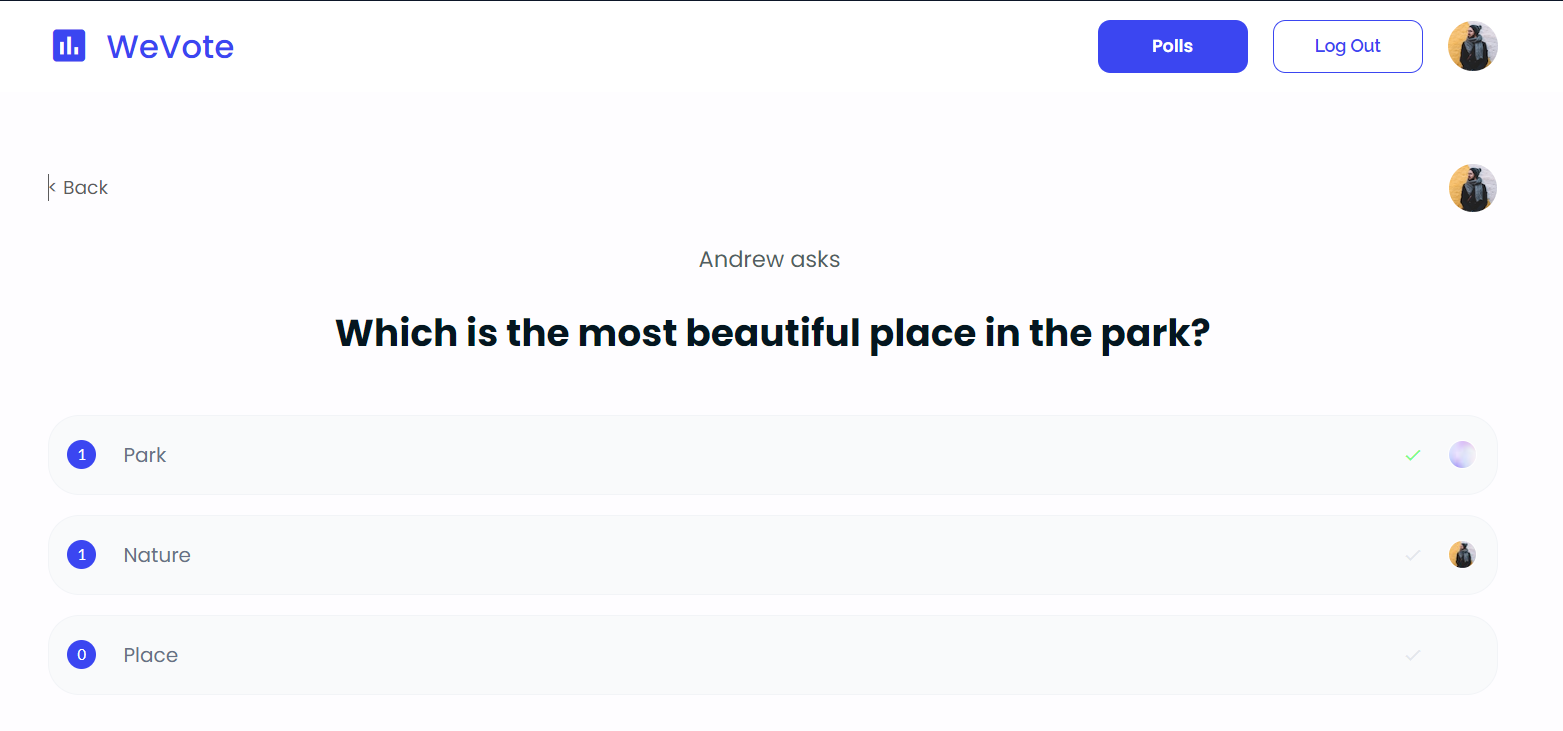Screen dimensions: 1563x731
Task: Click the WeVote brand name text
Action: coord(170,46)
